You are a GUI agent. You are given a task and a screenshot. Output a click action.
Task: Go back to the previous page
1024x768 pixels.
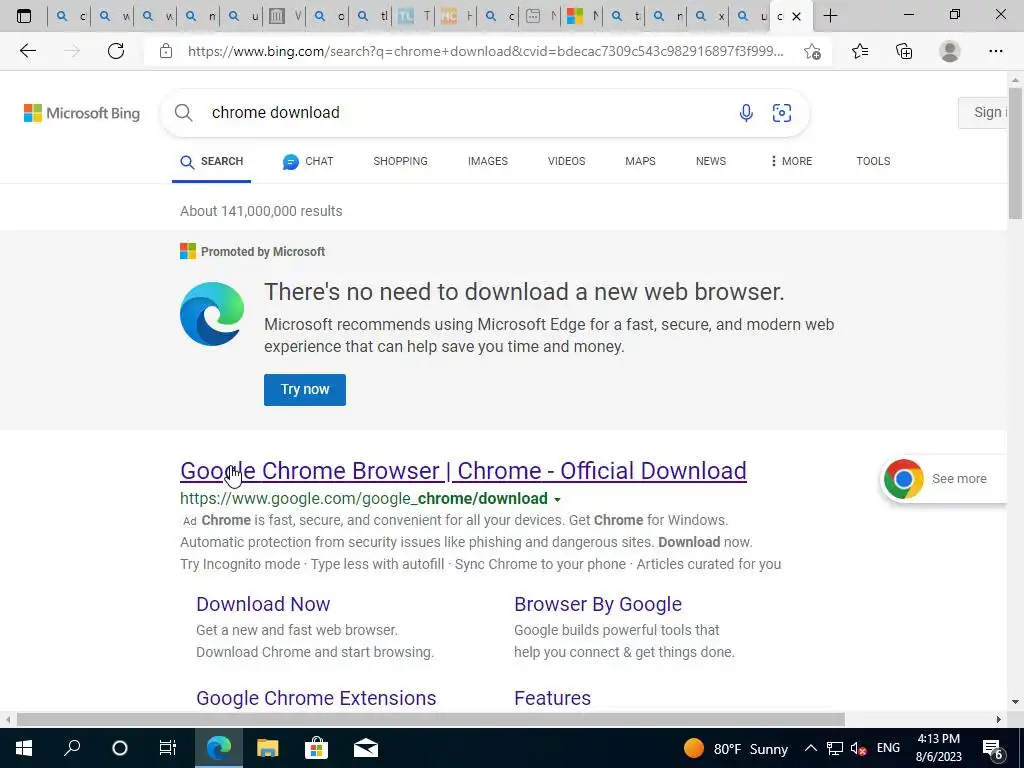coord(27,51)
